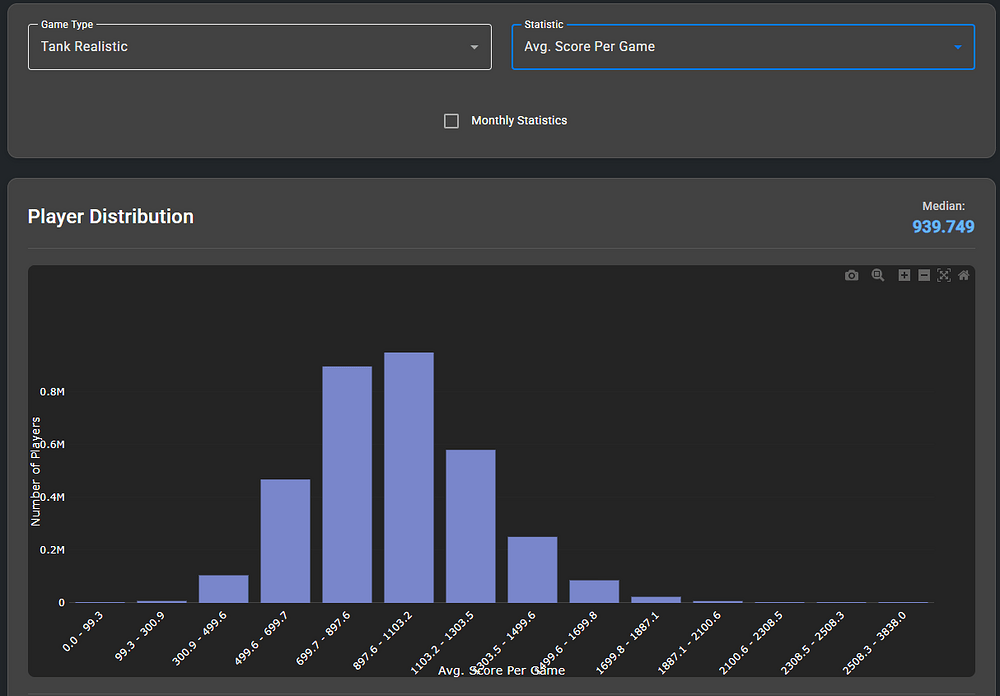This screenshot has width=1000, height=696.
Task: Click the 300.9 - 499.6 bar
Action: (x=223, y=589)
